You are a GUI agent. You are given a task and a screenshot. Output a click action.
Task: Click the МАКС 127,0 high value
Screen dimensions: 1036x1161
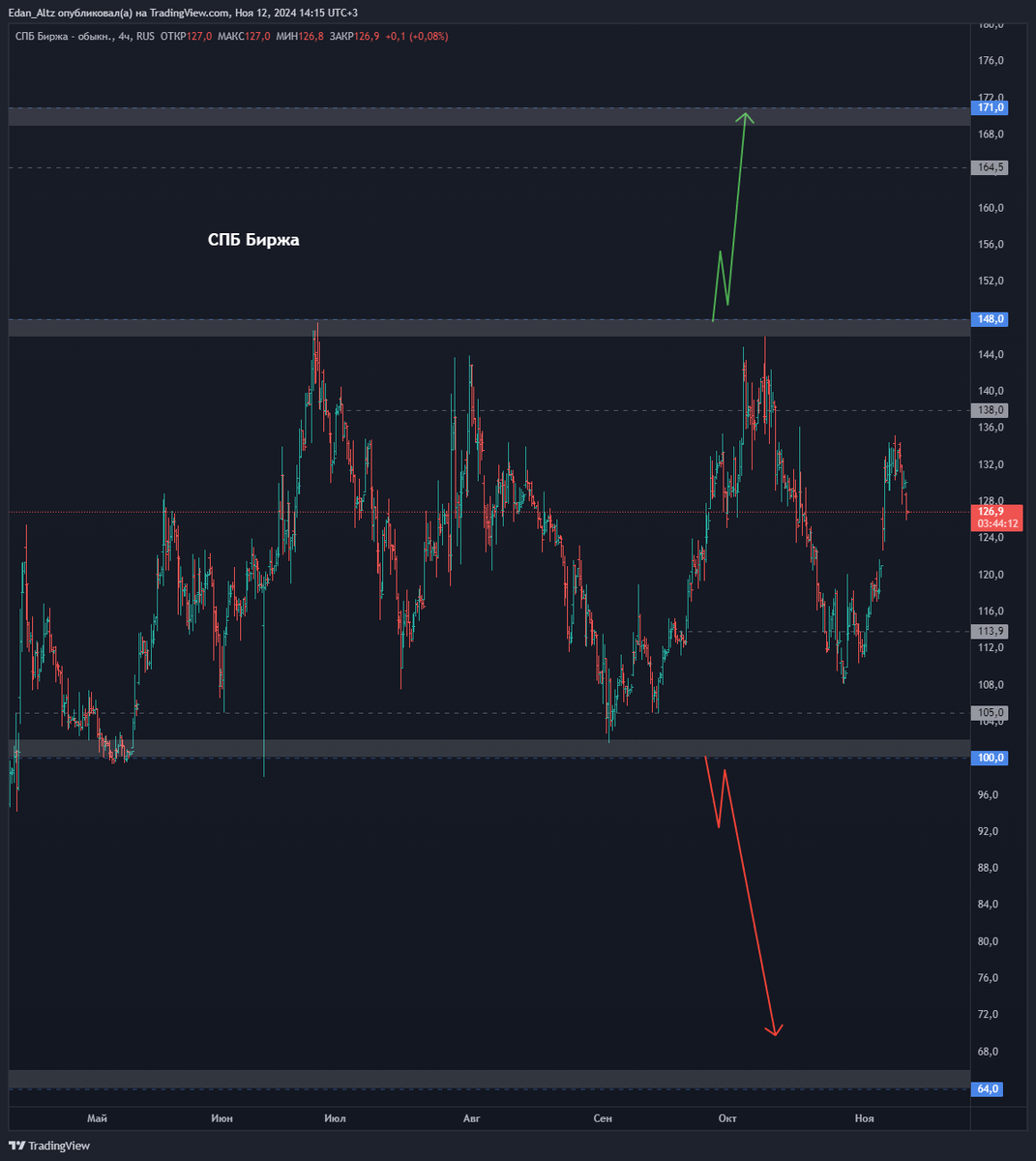(x=244, y=37)
